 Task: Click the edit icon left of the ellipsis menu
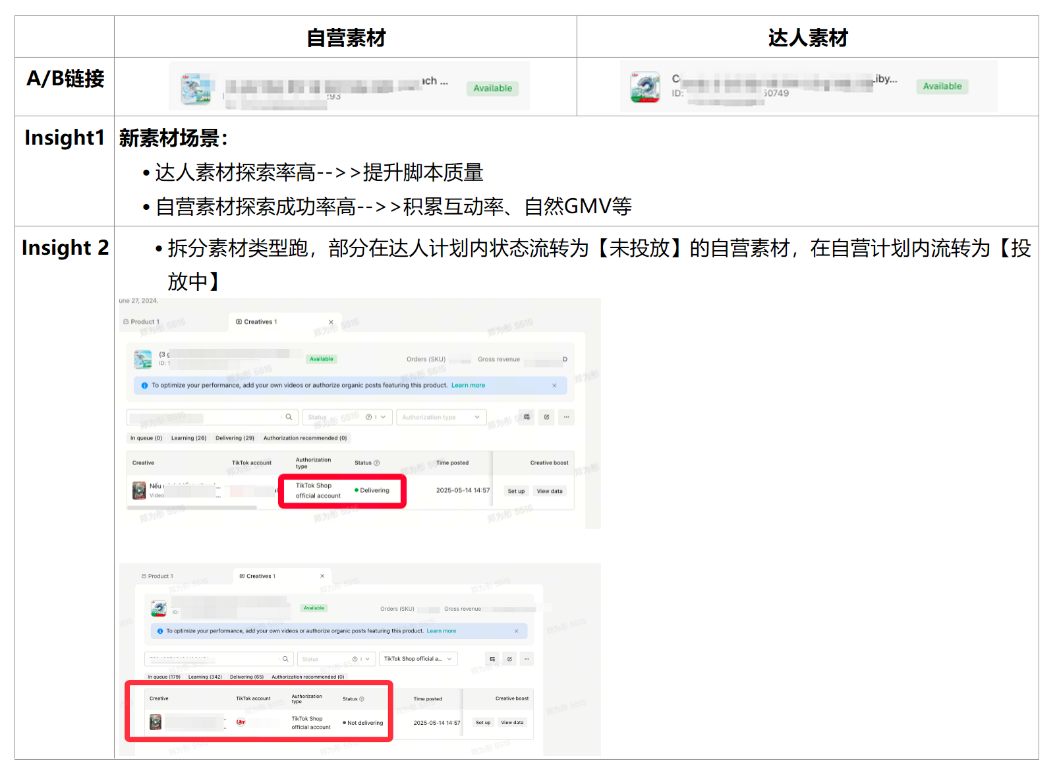[x=545, y=415]
